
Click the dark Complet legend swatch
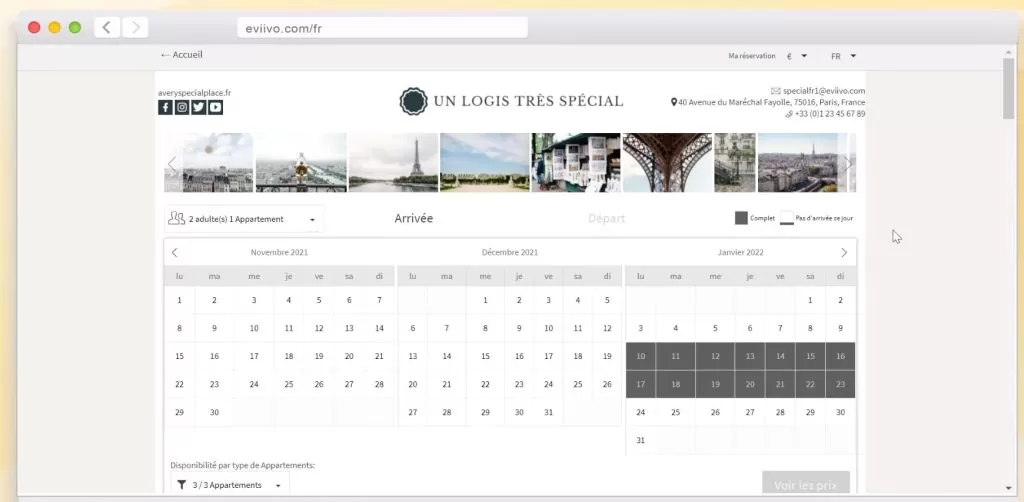(x=741, y=218)
